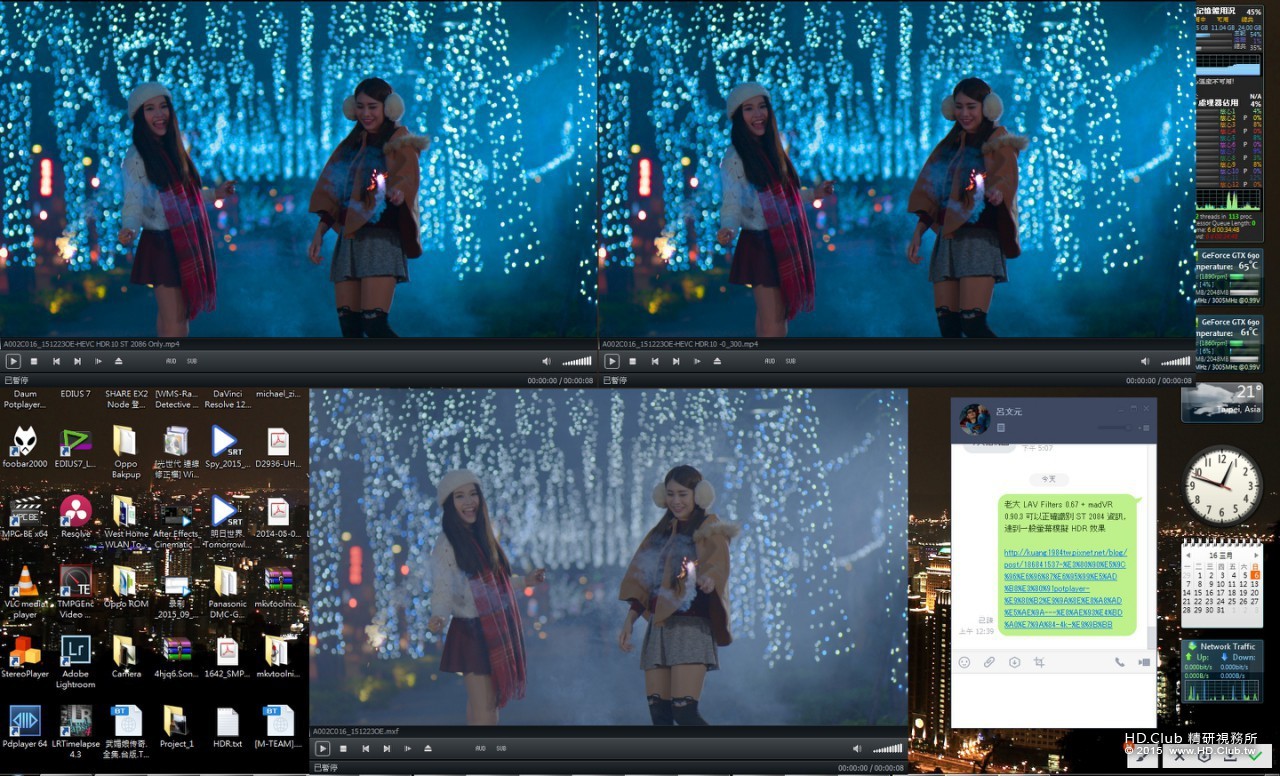Start voice call from chat window
The width and height of the screenshot is (1280, 776).
(x=1120, y=662)
